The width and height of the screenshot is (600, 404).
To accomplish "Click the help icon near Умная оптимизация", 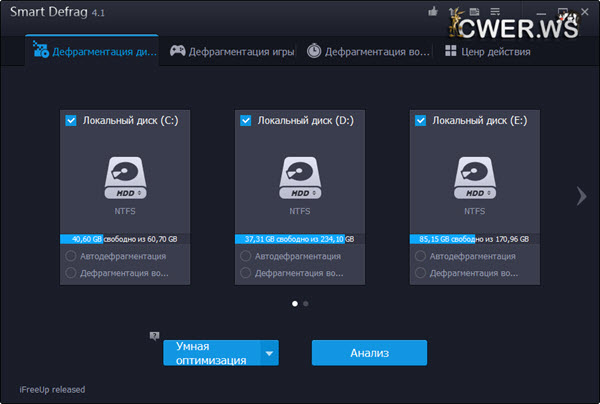I will (x=154, y=336).
